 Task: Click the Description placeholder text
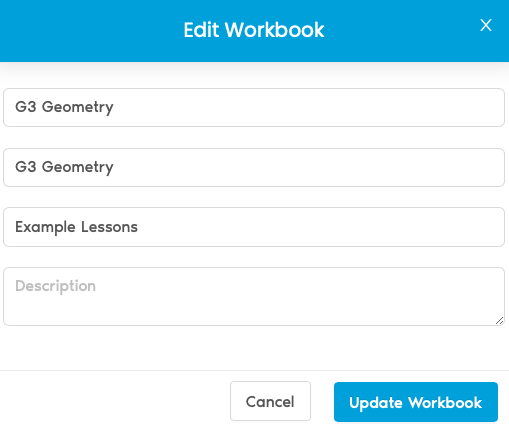tap(55, 286)
